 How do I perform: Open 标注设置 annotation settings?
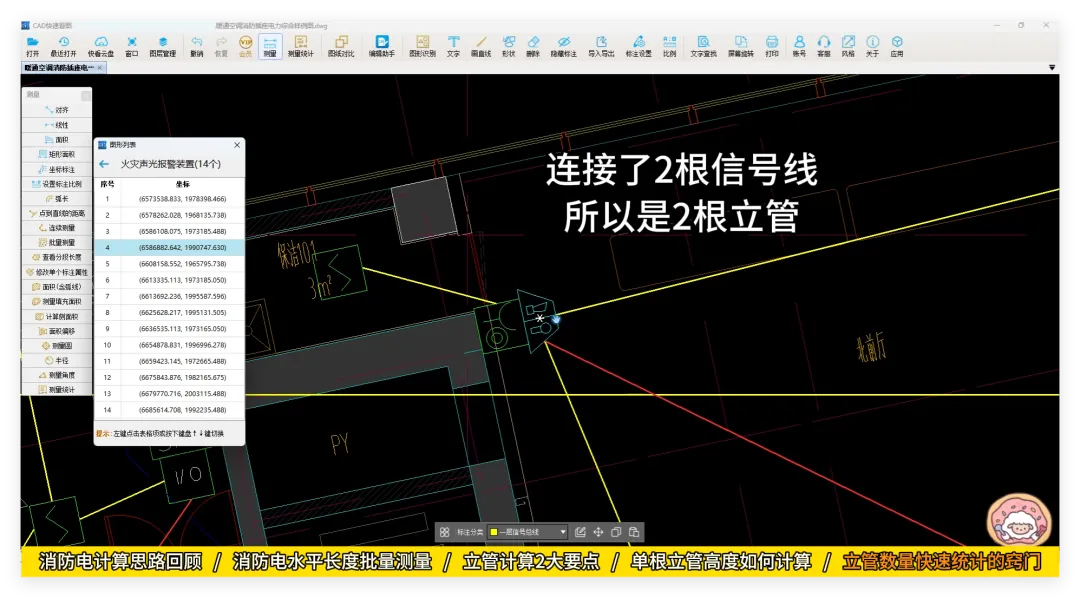point(638,46)
